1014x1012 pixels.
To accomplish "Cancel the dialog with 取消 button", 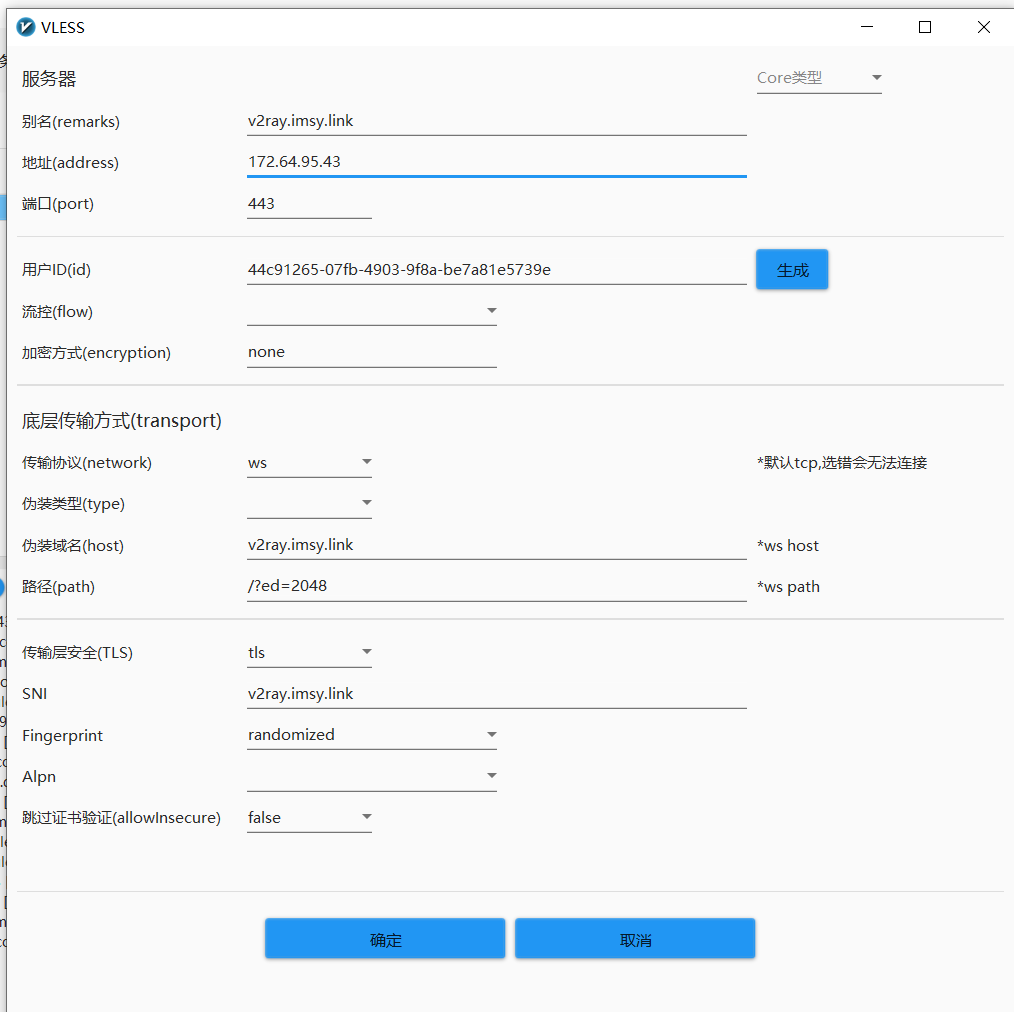I will click(635, 939).
